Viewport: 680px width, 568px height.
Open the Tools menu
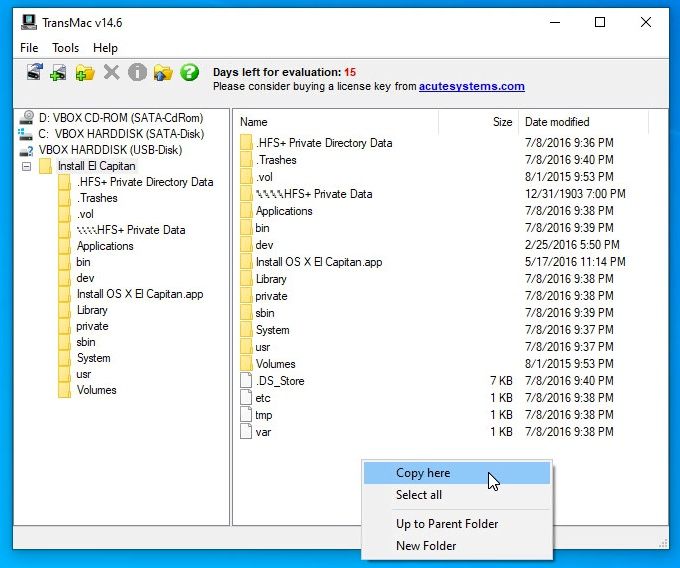(x=66, y=48)
